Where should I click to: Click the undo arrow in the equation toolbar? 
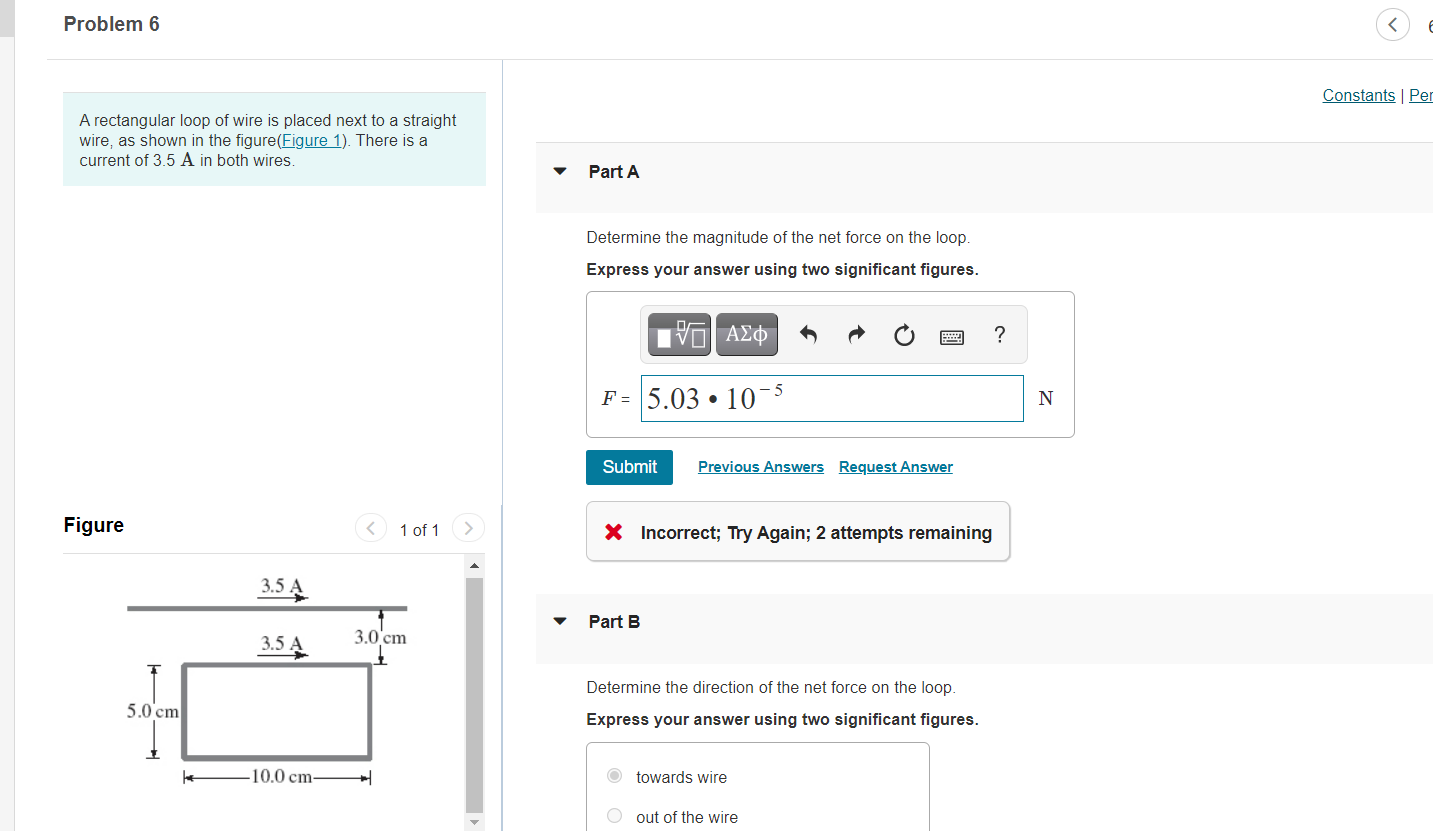(x=808, y=334)
